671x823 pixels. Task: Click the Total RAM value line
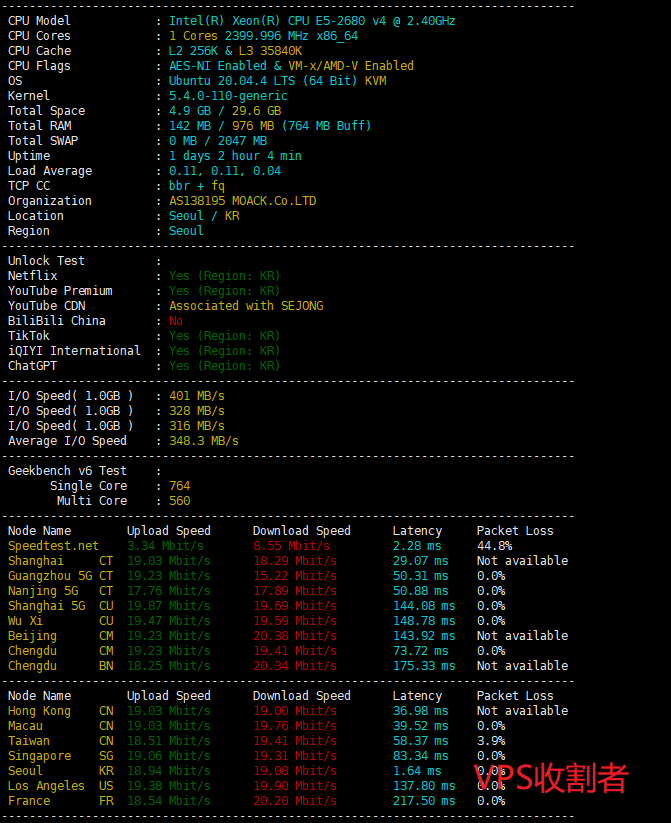click(270, 126)
